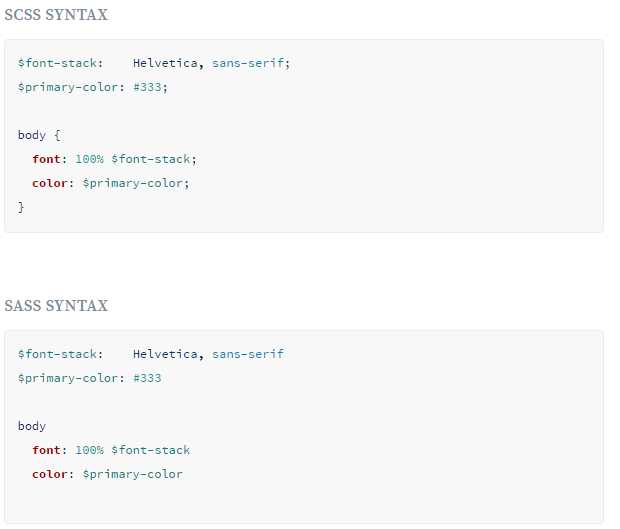Image resolution: width=620 pixels, height=529 pixels.
Task: Click $font-stack value in Sass font line
Action: click(150, 450)
